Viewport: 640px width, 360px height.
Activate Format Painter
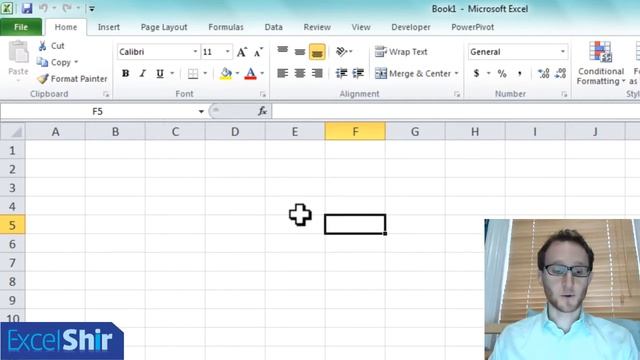point(72,78)
